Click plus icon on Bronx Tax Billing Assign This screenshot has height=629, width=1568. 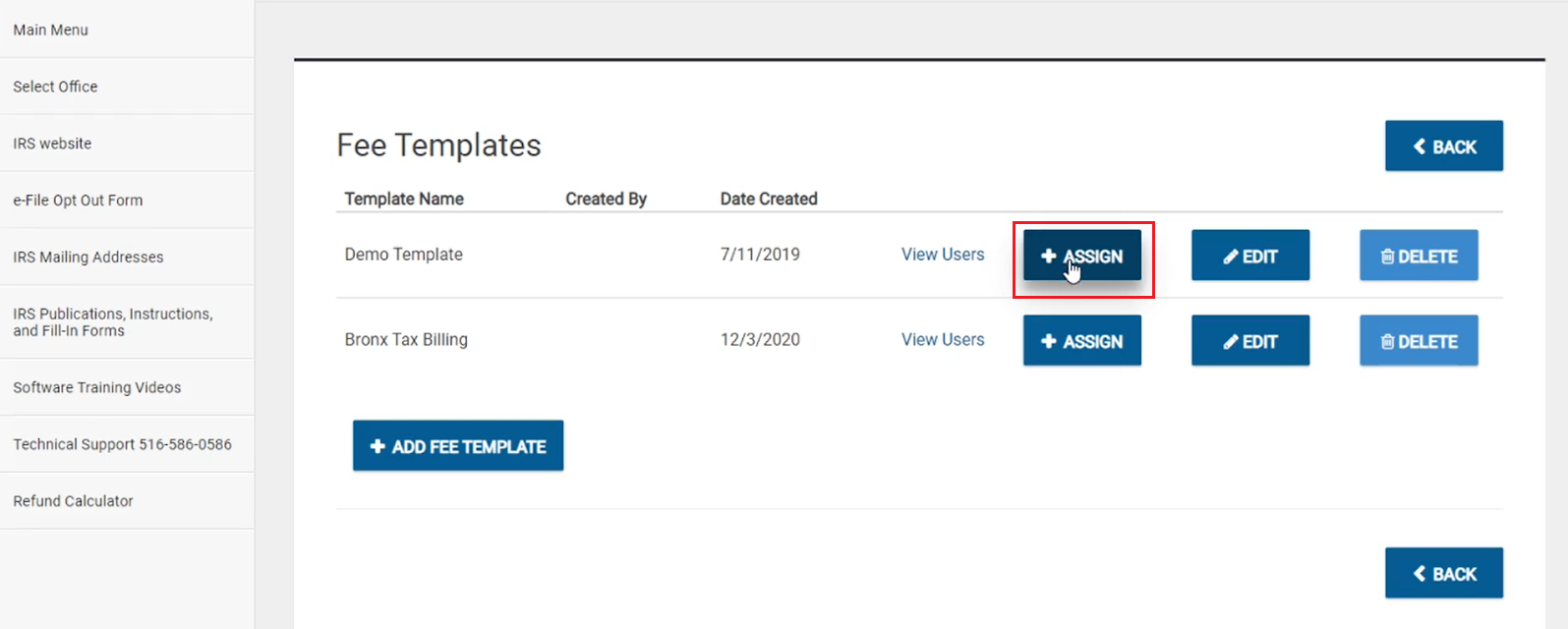point(1049,341)
